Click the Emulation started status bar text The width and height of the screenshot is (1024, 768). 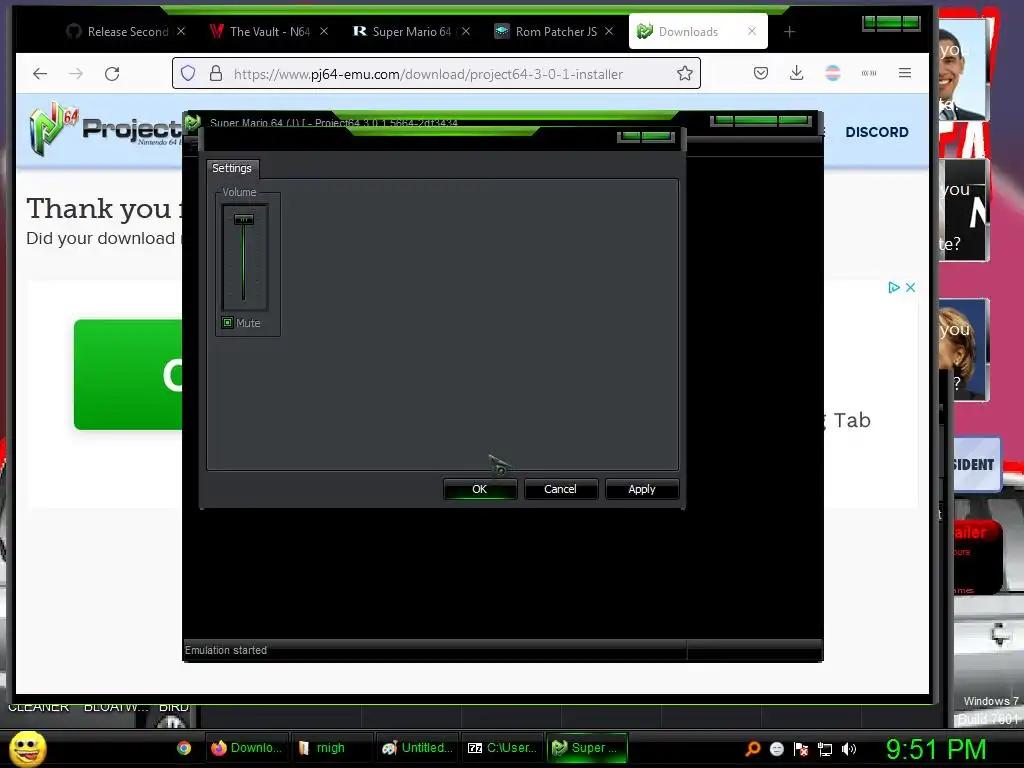226,650
